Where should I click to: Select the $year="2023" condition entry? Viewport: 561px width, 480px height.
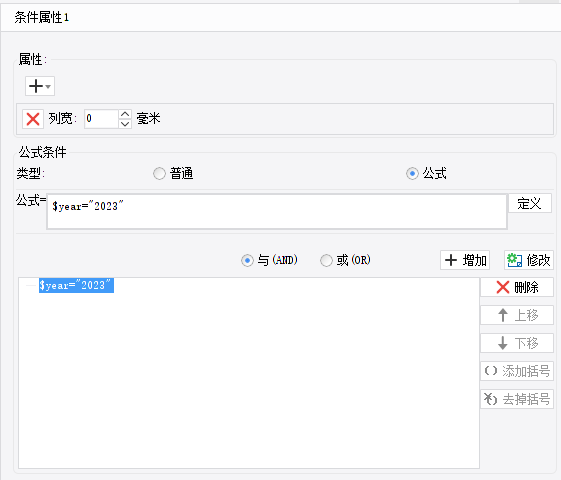tap(76, 285)
